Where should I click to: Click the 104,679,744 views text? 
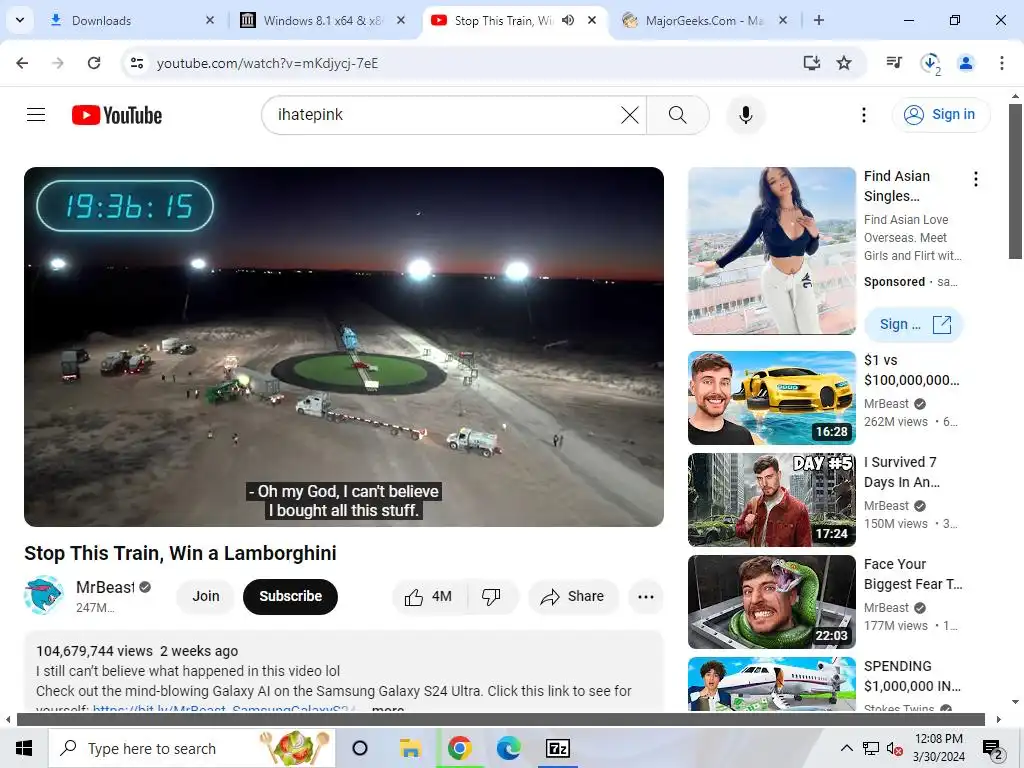(x=95, y=651)
